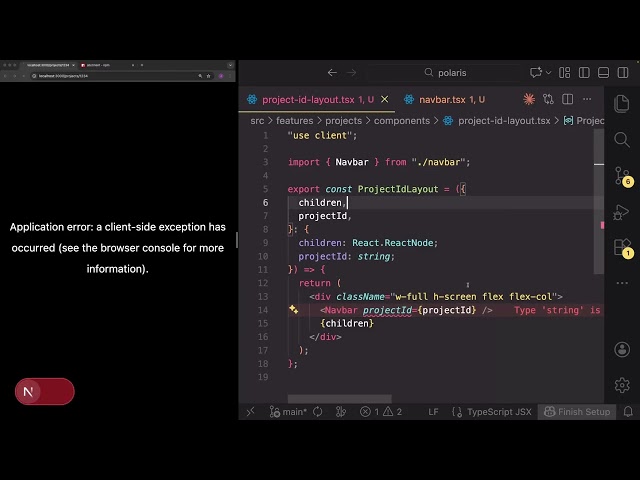The width and height of the screenshot is (640, 480).
Task: Click {children} on line 15
Action: [347, 323]
